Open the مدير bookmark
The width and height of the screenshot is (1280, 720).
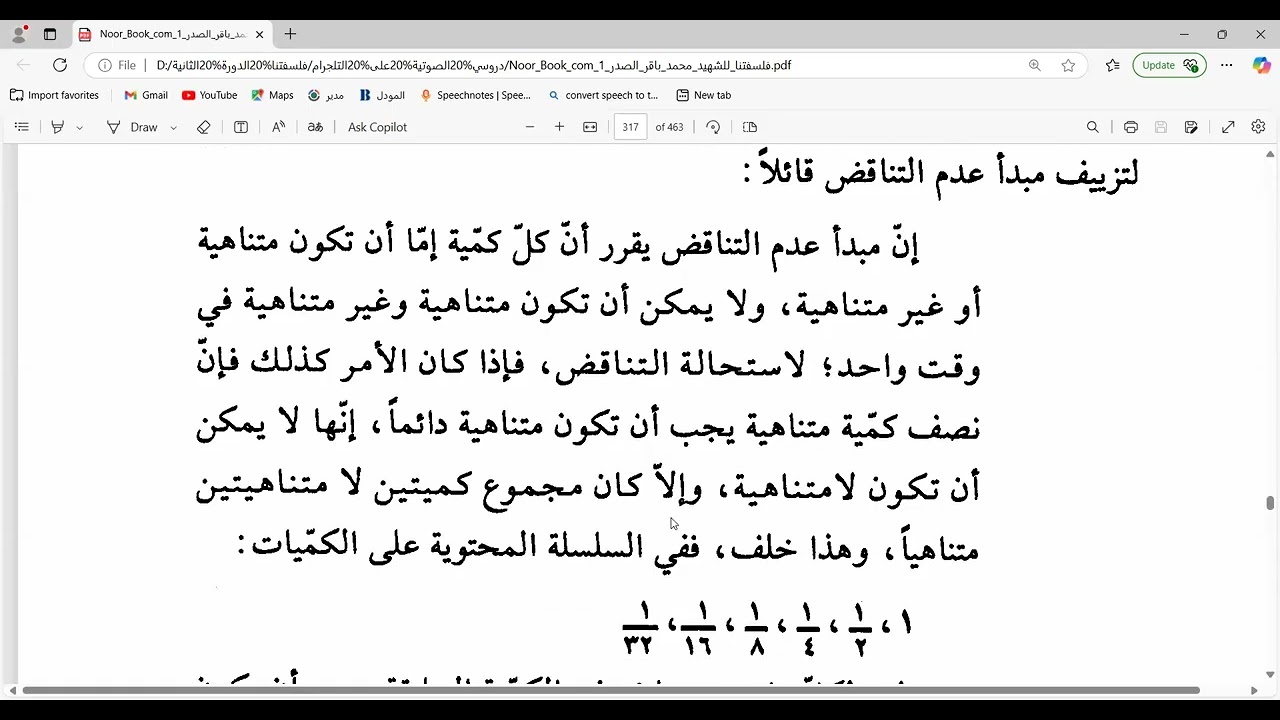click(x=326, y=95)
